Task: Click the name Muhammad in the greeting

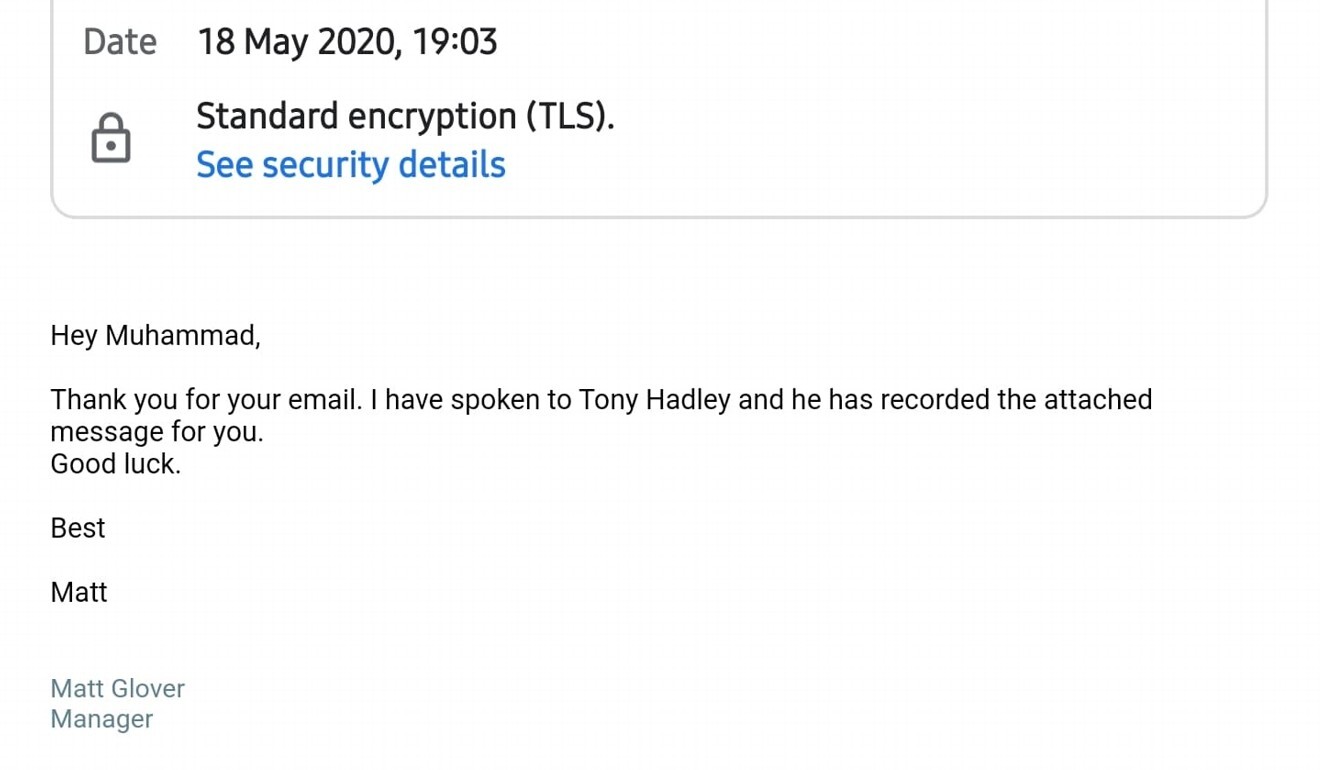Action: pos(183,336)
